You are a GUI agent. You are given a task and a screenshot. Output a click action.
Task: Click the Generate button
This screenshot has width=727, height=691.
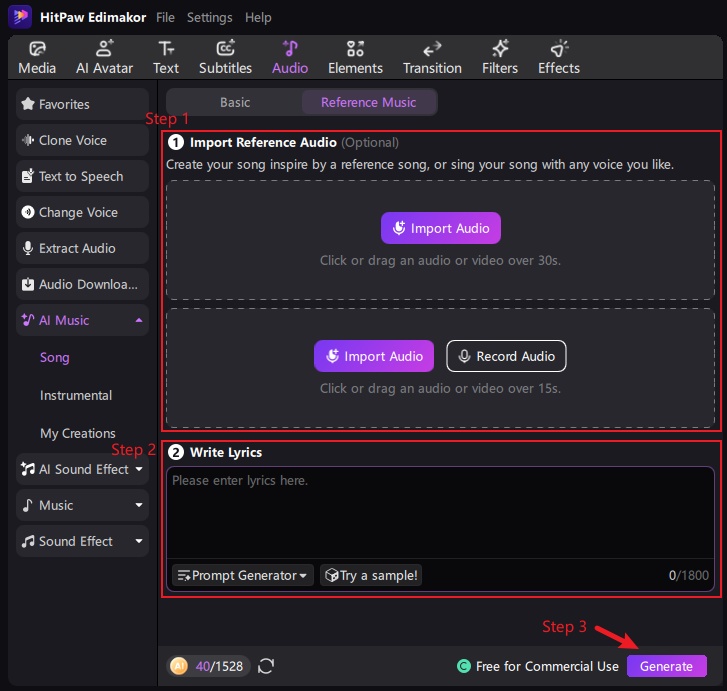(667, 666)
